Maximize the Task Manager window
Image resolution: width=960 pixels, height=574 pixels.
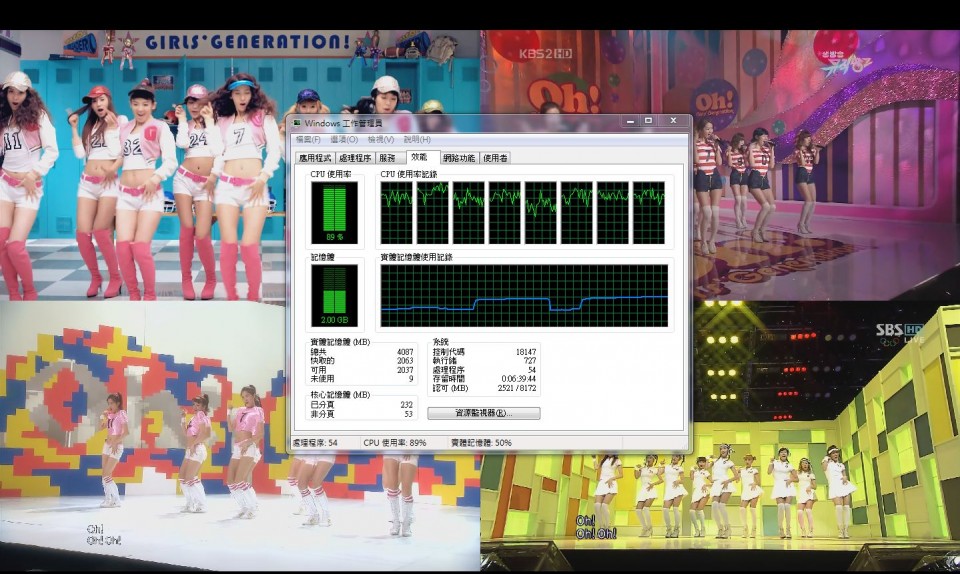648,121
